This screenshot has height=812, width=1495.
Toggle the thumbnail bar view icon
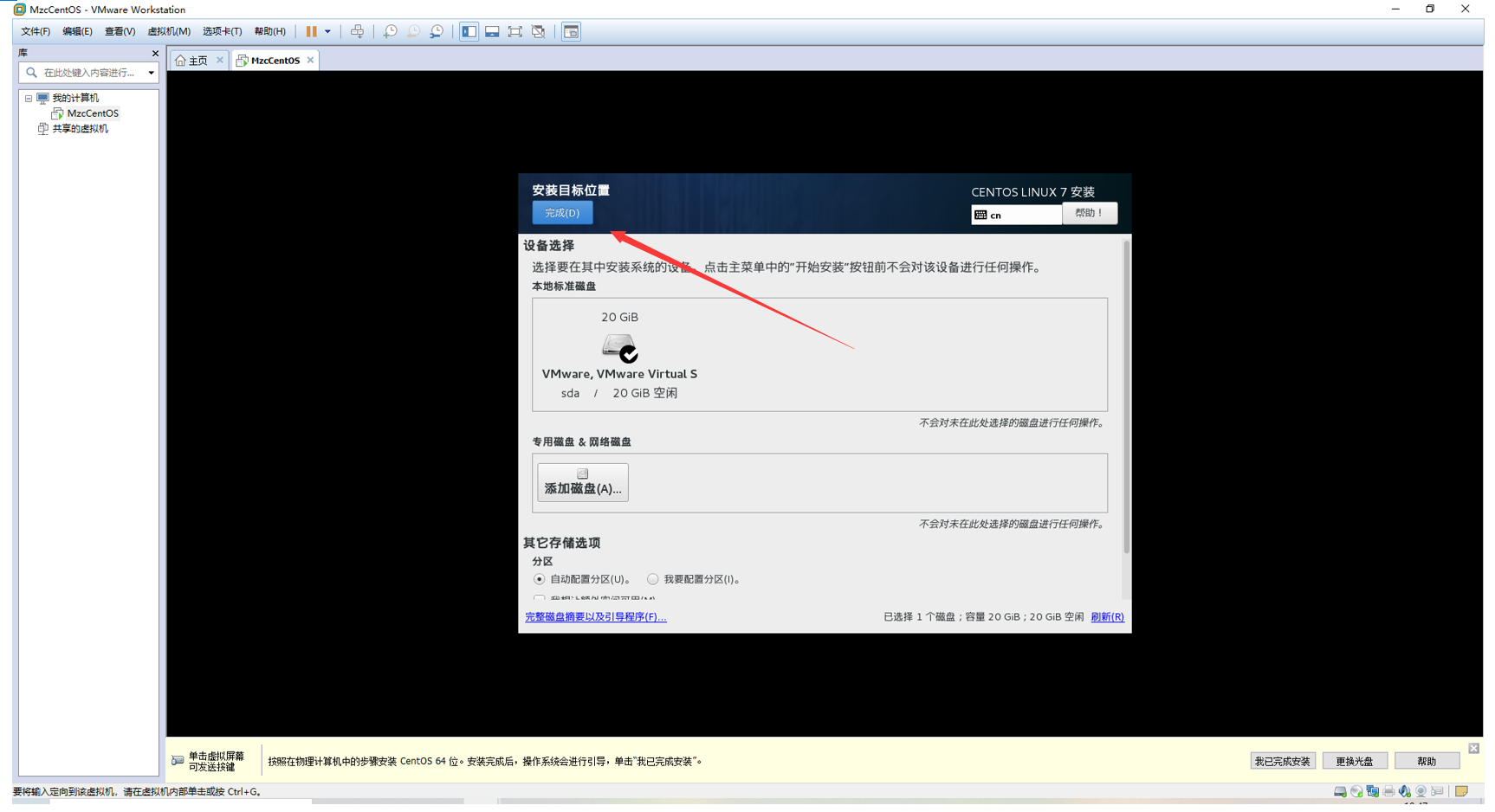492,31
